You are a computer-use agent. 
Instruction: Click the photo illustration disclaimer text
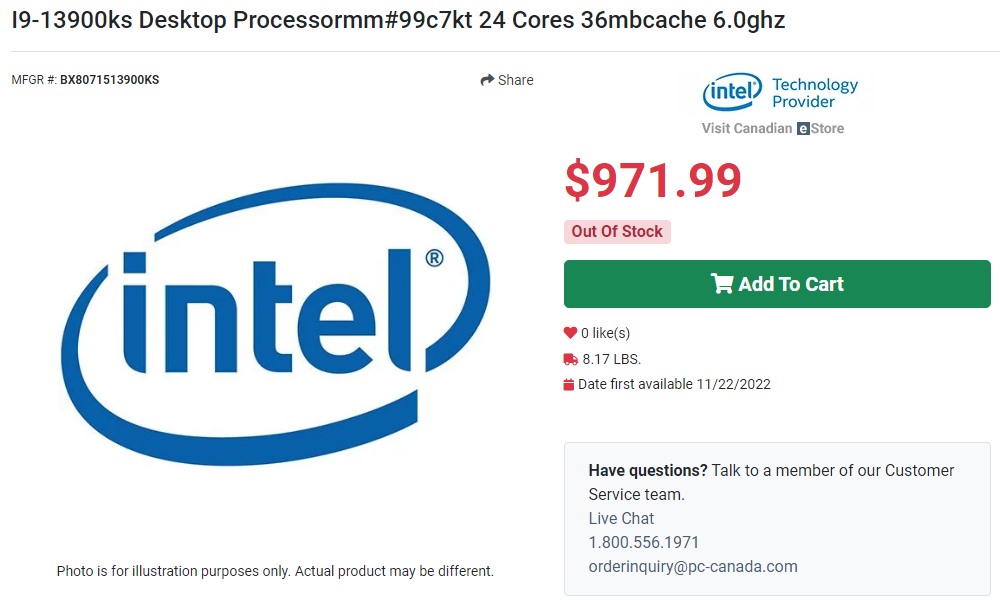[x=275, y=571]
